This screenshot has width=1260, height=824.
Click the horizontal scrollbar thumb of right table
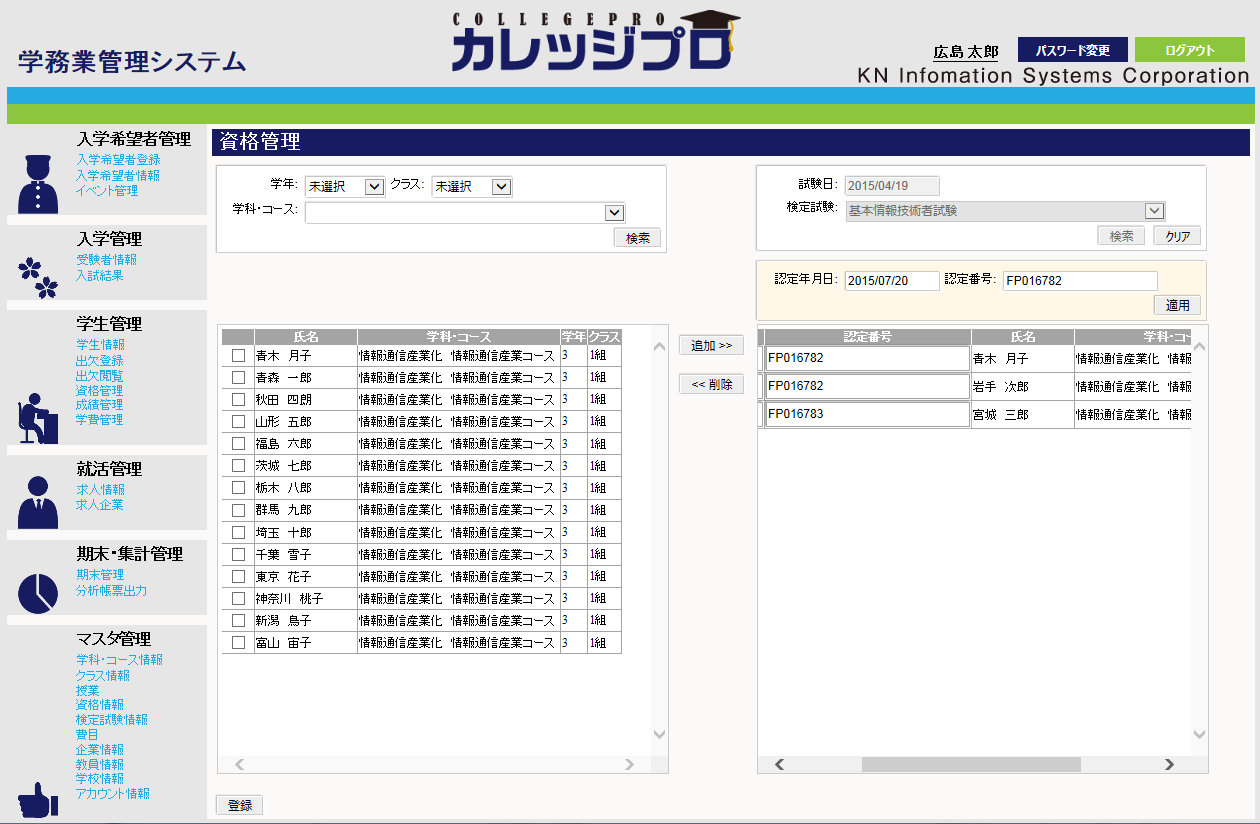[971, 764]
